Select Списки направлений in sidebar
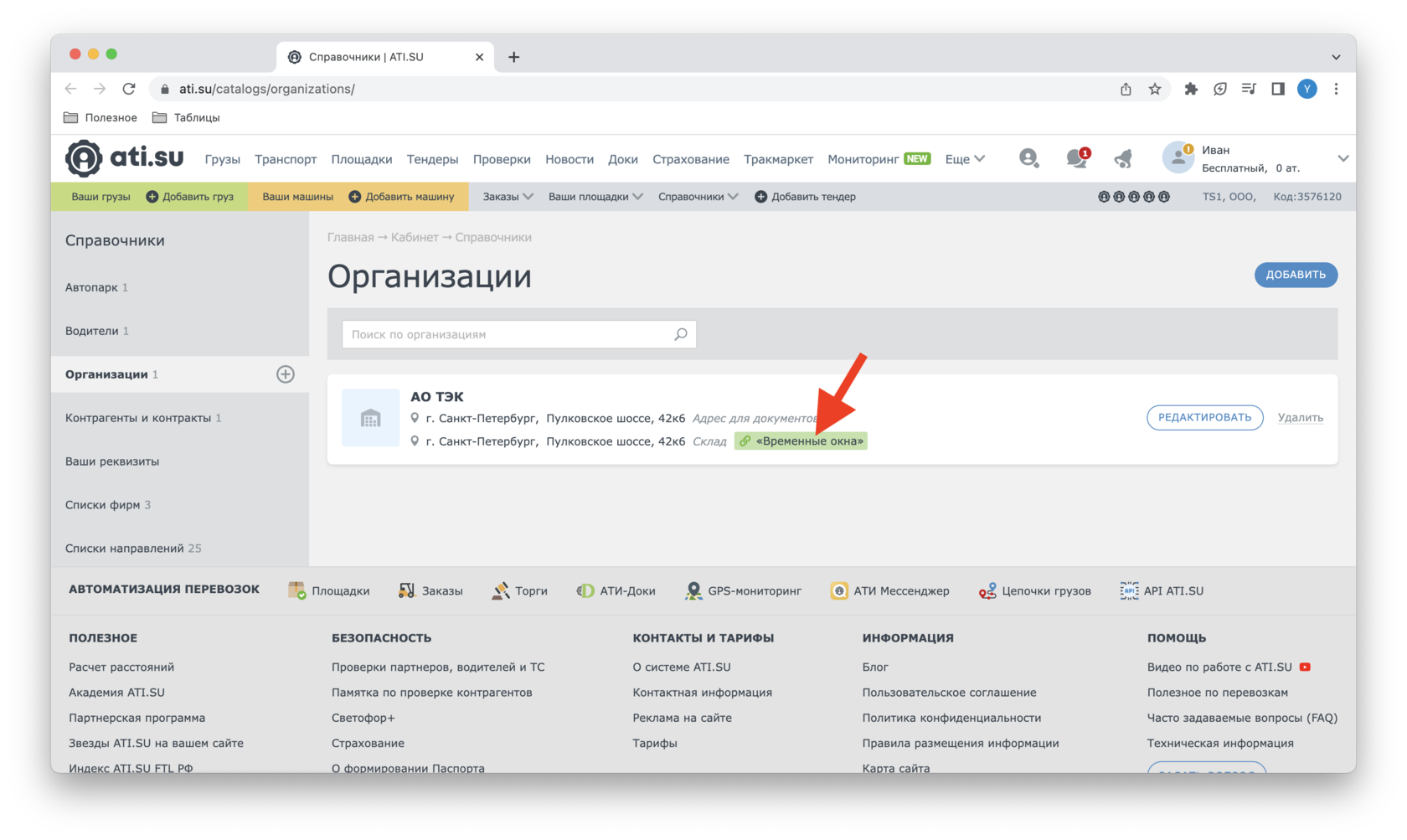Viewport: 1407px width, 840px height. tap(180, 549)
